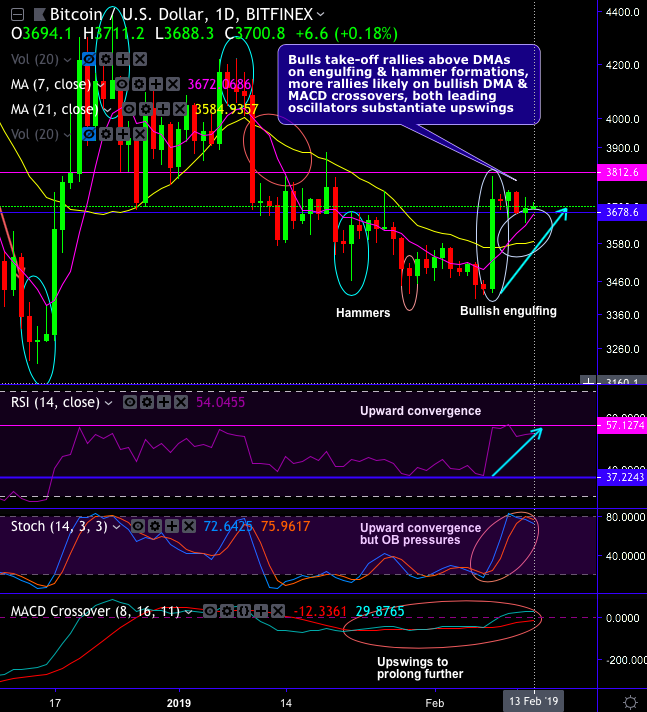The height and width of the screenshot is (712, 647).
Task: Click the MACD Crossover (8, 16, 11) name
Action: tap(95, 611)
